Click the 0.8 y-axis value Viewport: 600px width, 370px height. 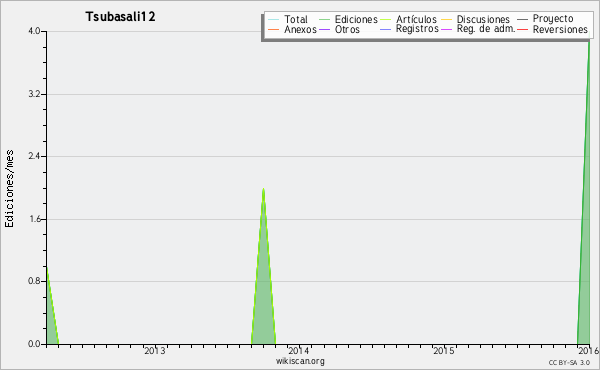click(x=34, y=281)
